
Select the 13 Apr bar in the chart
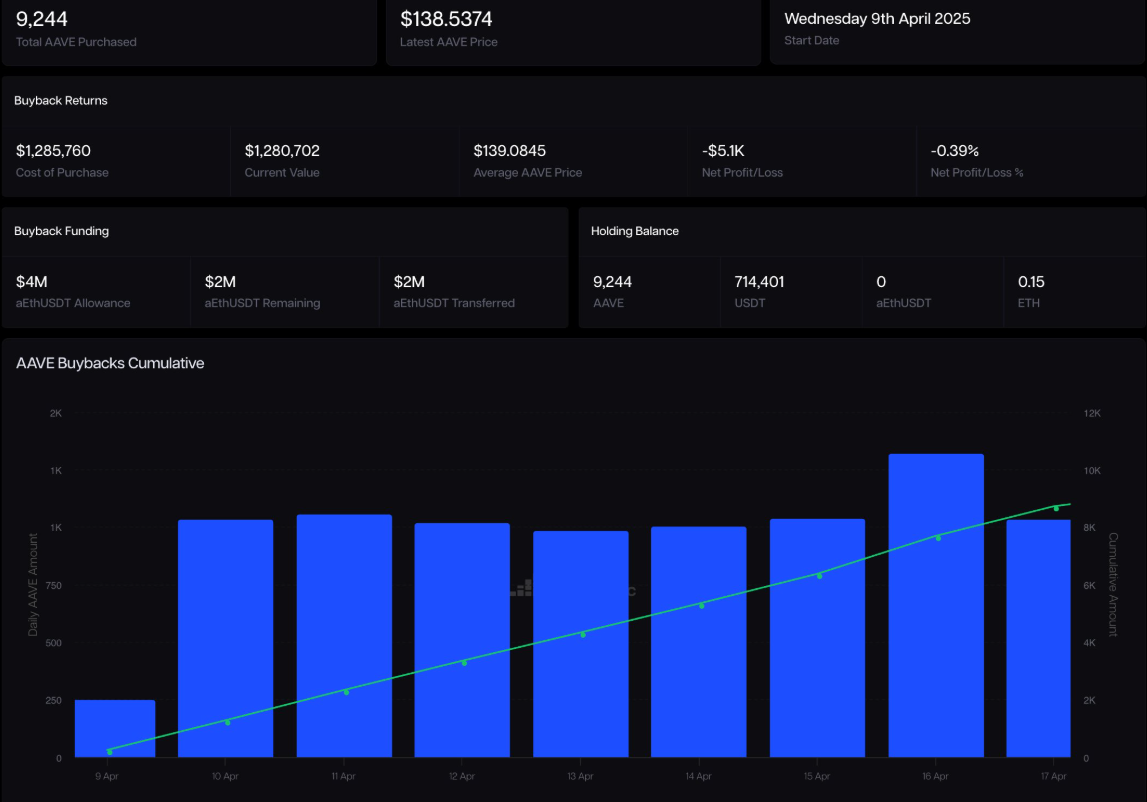[x=580, y=644]
